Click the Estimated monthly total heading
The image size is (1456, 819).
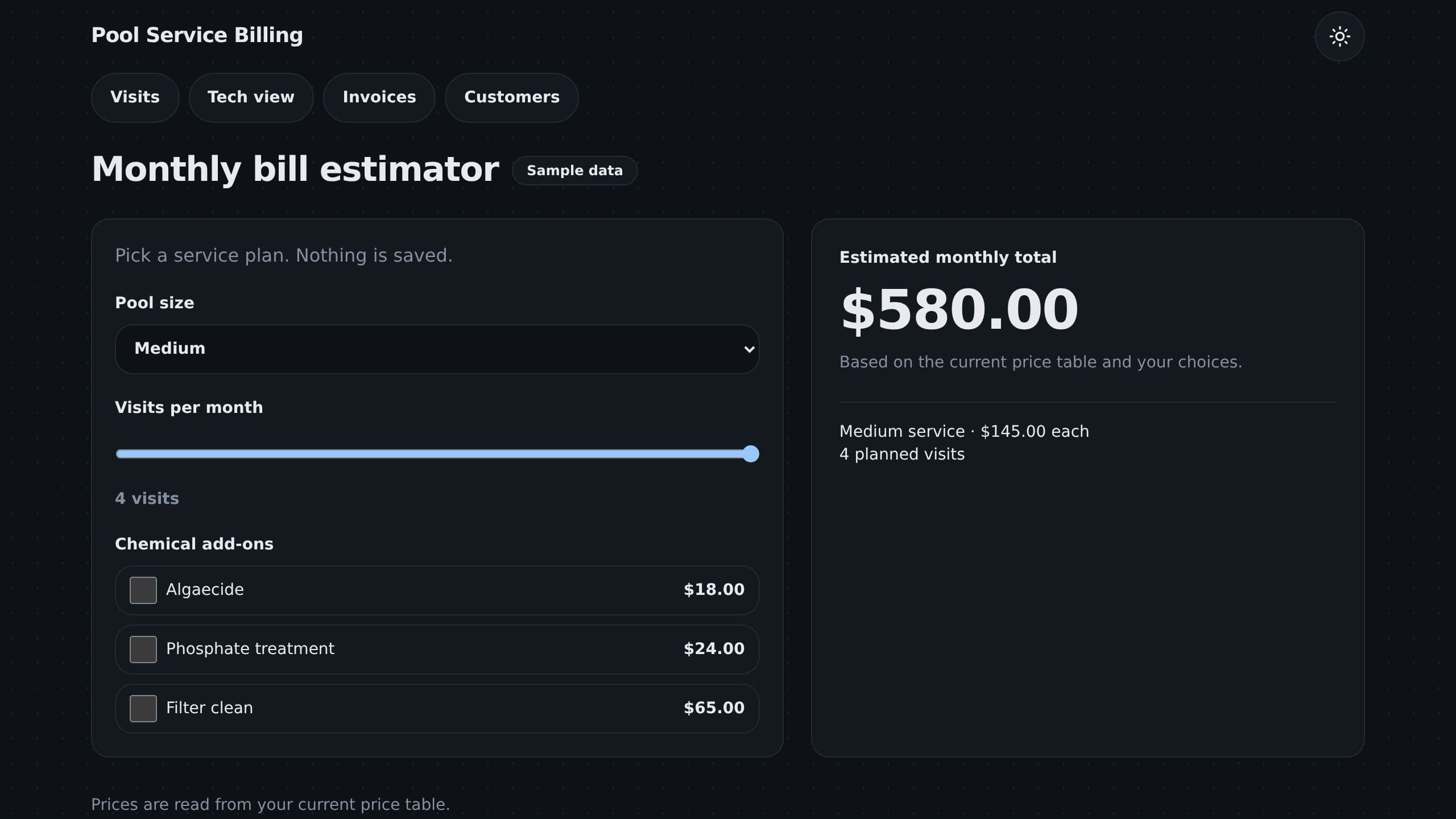[948, 258]
